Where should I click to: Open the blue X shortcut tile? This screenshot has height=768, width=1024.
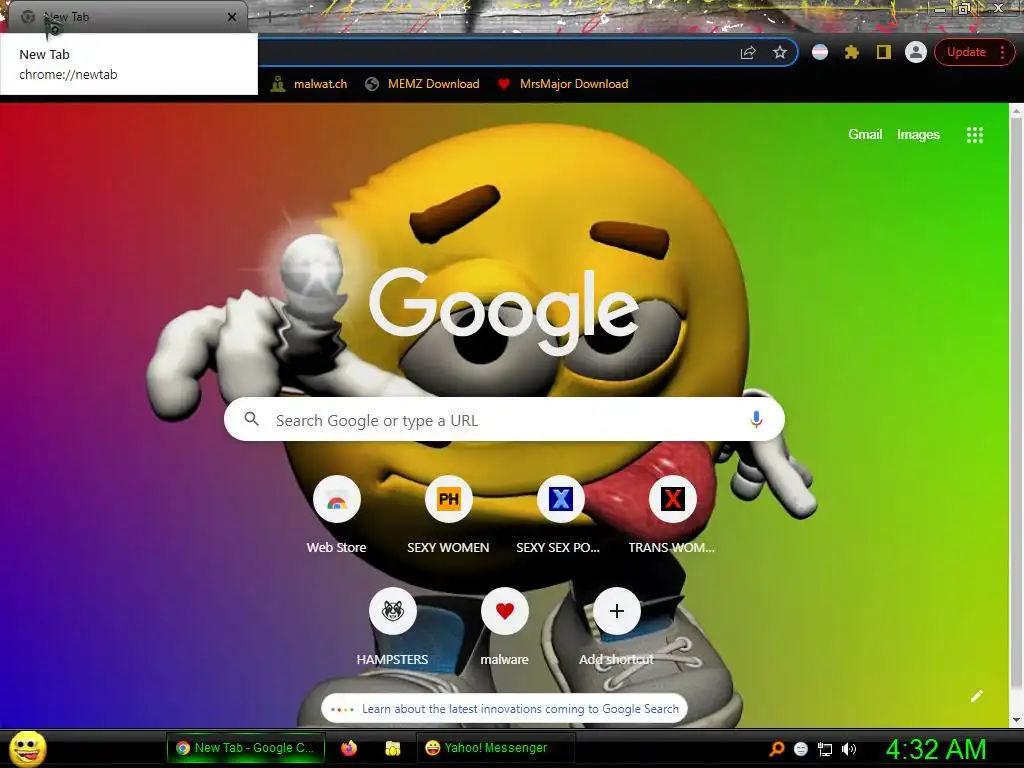click(x=560, y=500)
